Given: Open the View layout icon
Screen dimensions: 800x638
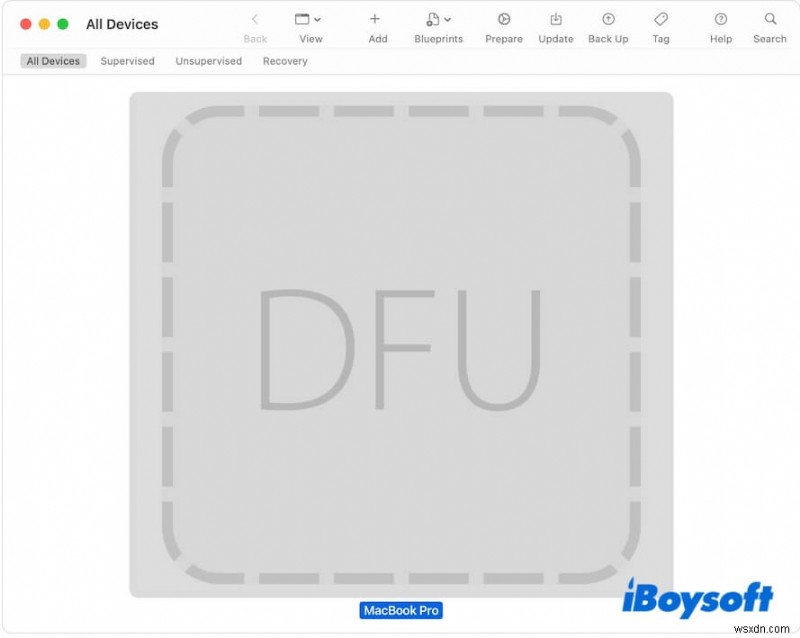Looking at the screenshot, I should click(302, 19).
